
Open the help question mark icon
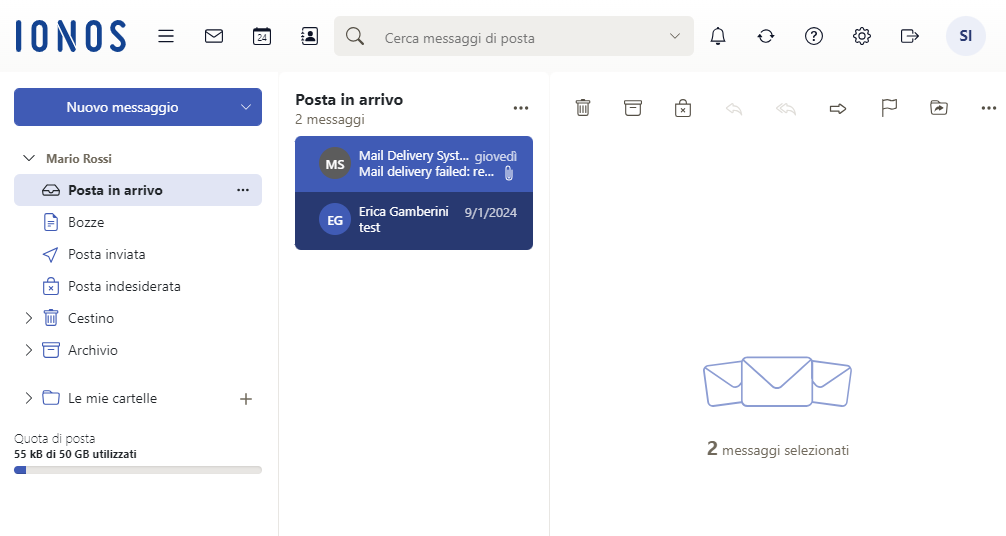814,36
